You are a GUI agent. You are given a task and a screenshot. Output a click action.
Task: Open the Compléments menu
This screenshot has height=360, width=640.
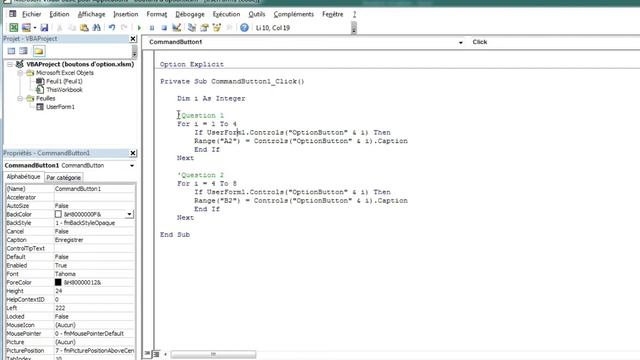pos(293,14)
